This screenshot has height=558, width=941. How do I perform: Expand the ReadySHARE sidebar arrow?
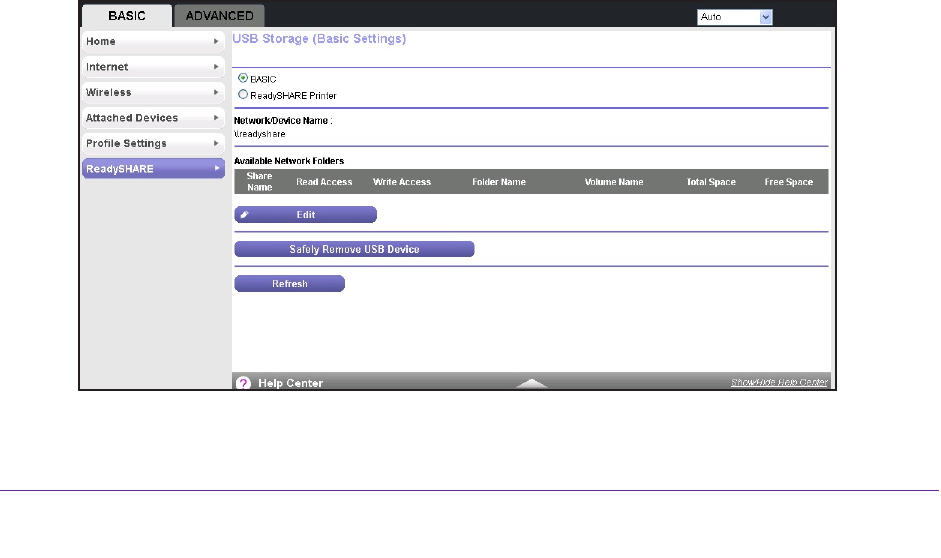point(216,169)
